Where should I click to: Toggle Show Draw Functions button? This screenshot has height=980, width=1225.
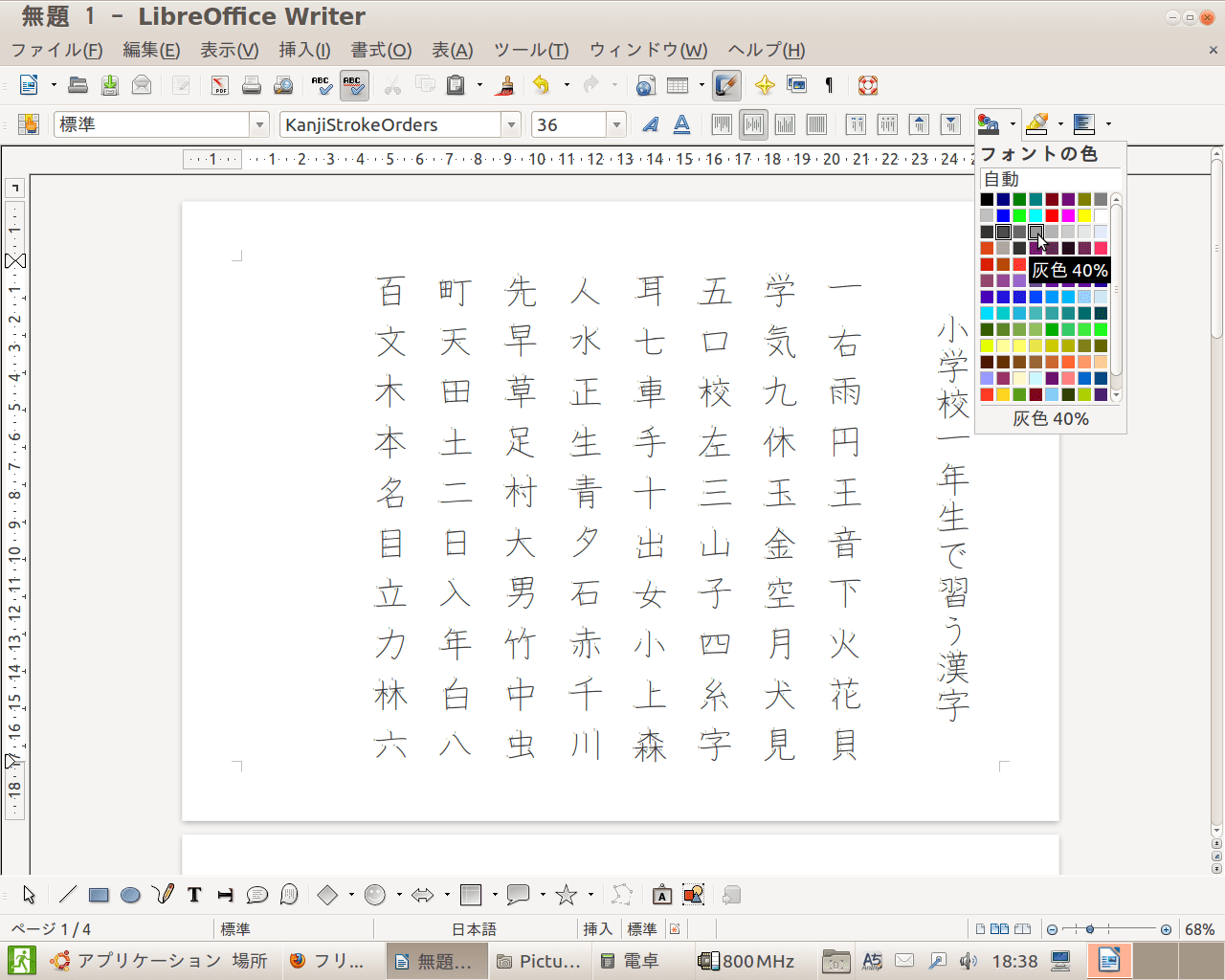click(x=727, y=85)
